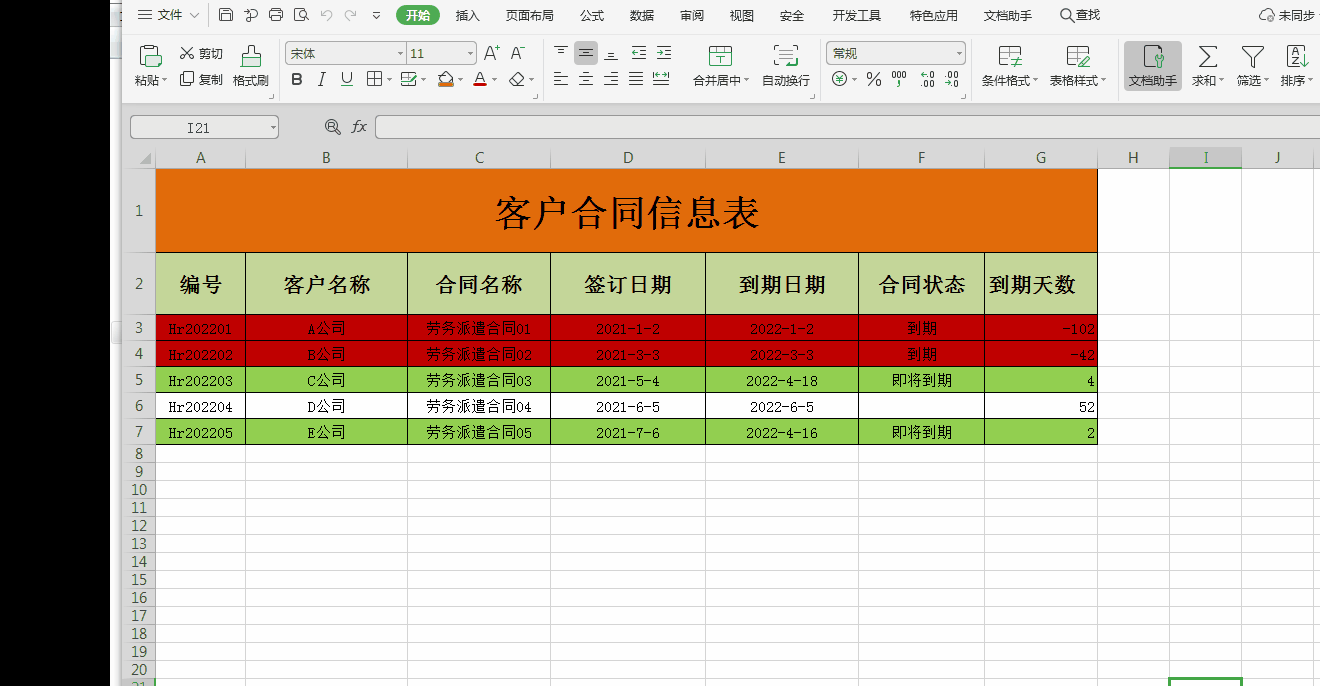Viewport: 1320px width, 686px height.
Task: Toggle Top vertical alignment
Action: (x=561, y=53)
